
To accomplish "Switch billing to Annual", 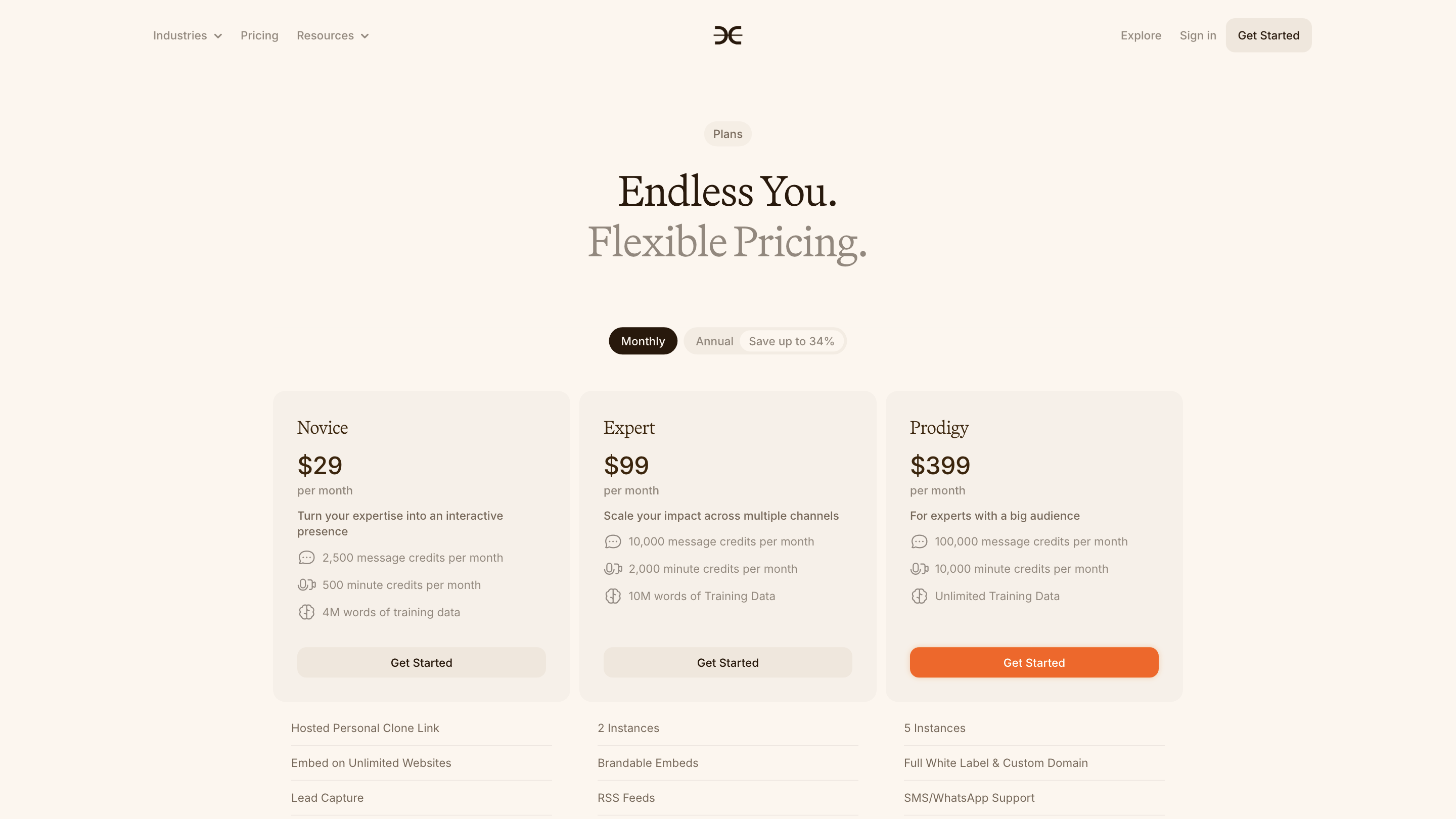I will point(714,341).
